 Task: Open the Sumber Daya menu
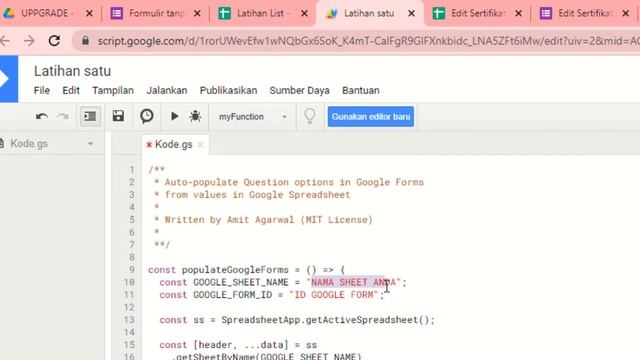[299, 90]
